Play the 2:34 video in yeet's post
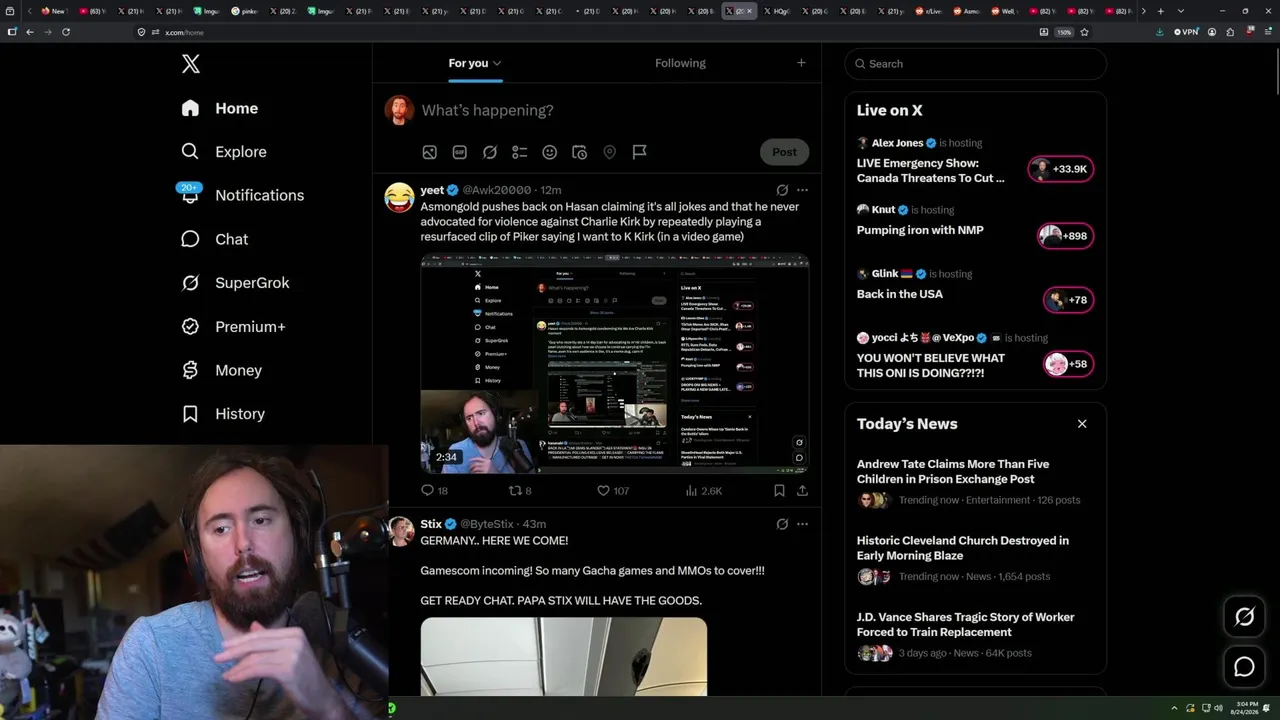1280x720 pixels. (x=615, y=364)
